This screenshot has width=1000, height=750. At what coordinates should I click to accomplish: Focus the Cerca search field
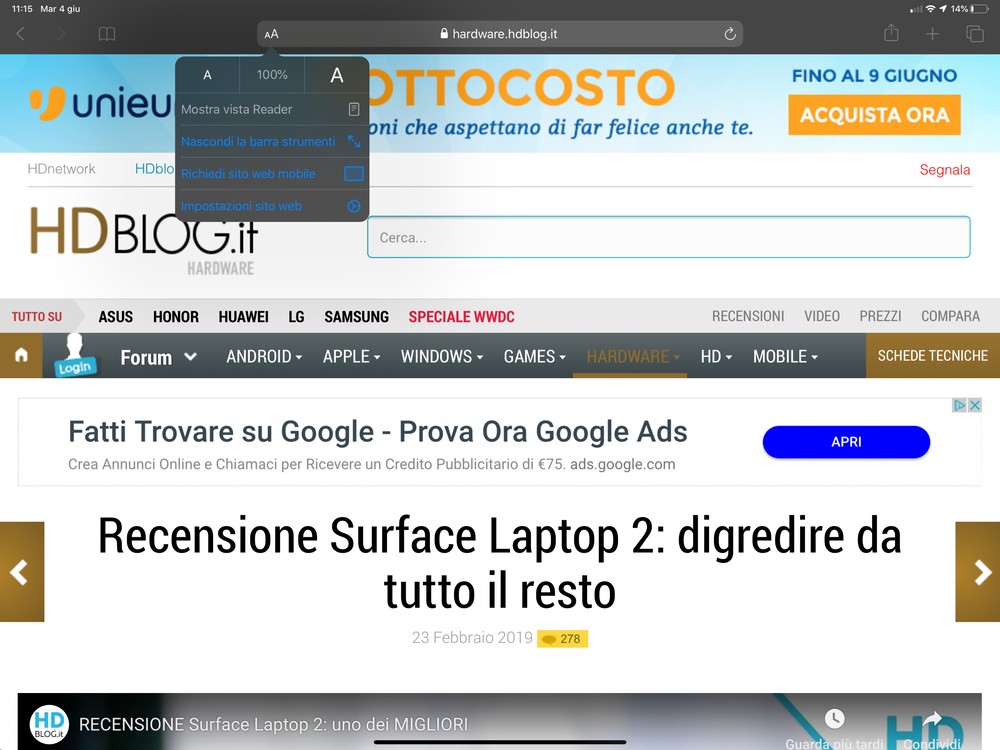(x=668, y=237)
